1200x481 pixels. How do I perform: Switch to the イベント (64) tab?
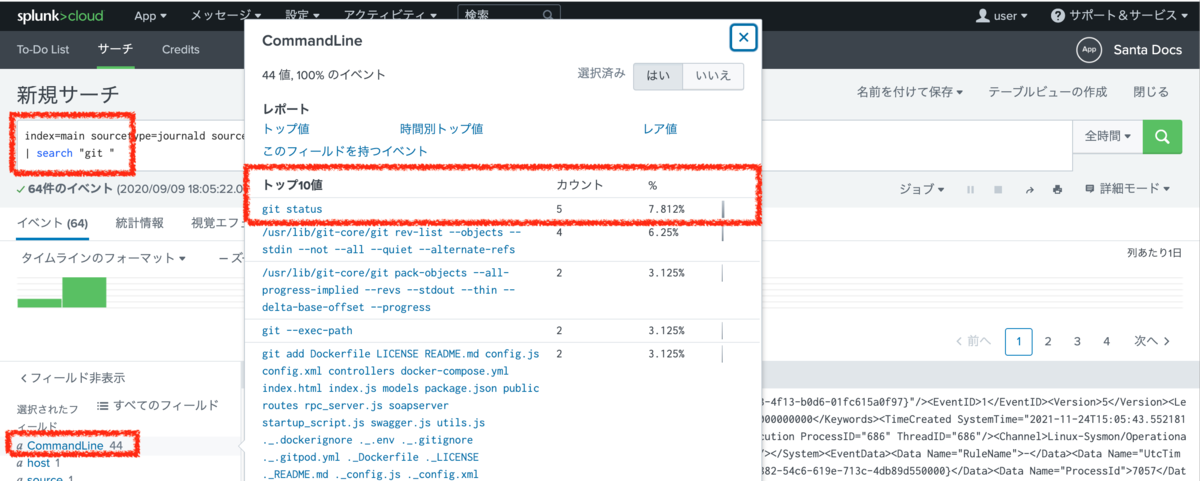point(53,223)
